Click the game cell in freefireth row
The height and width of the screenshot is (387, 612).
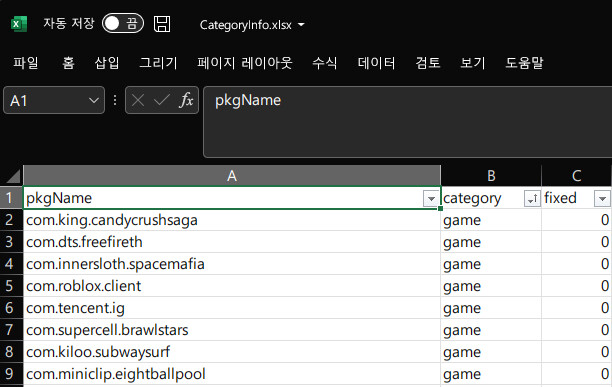point(491,242)
